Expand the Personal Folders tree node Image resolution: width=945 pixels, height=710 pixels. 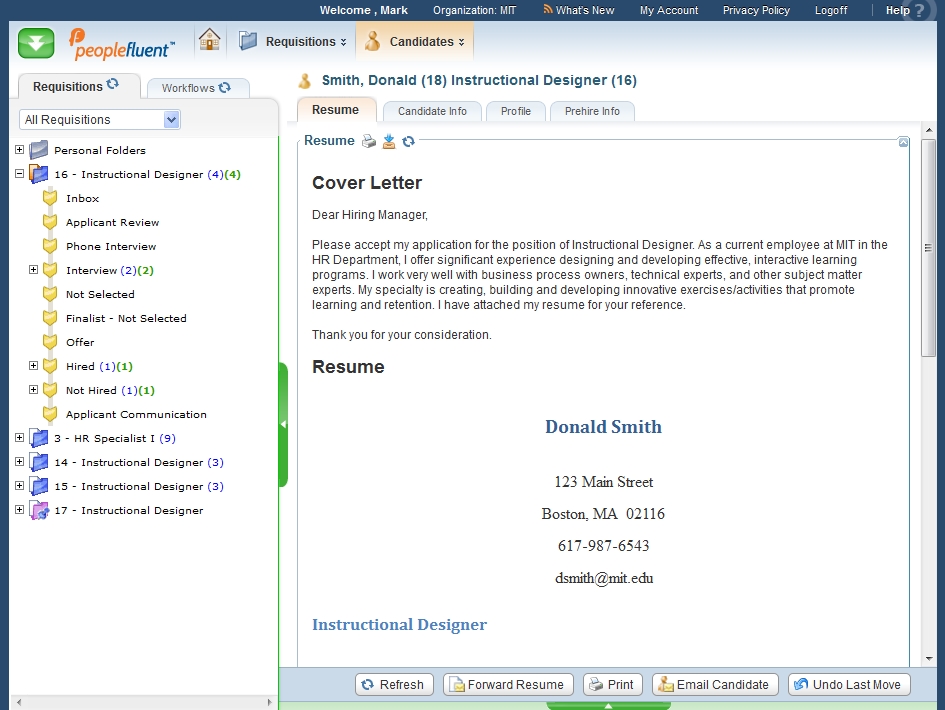tap(19, 150)
